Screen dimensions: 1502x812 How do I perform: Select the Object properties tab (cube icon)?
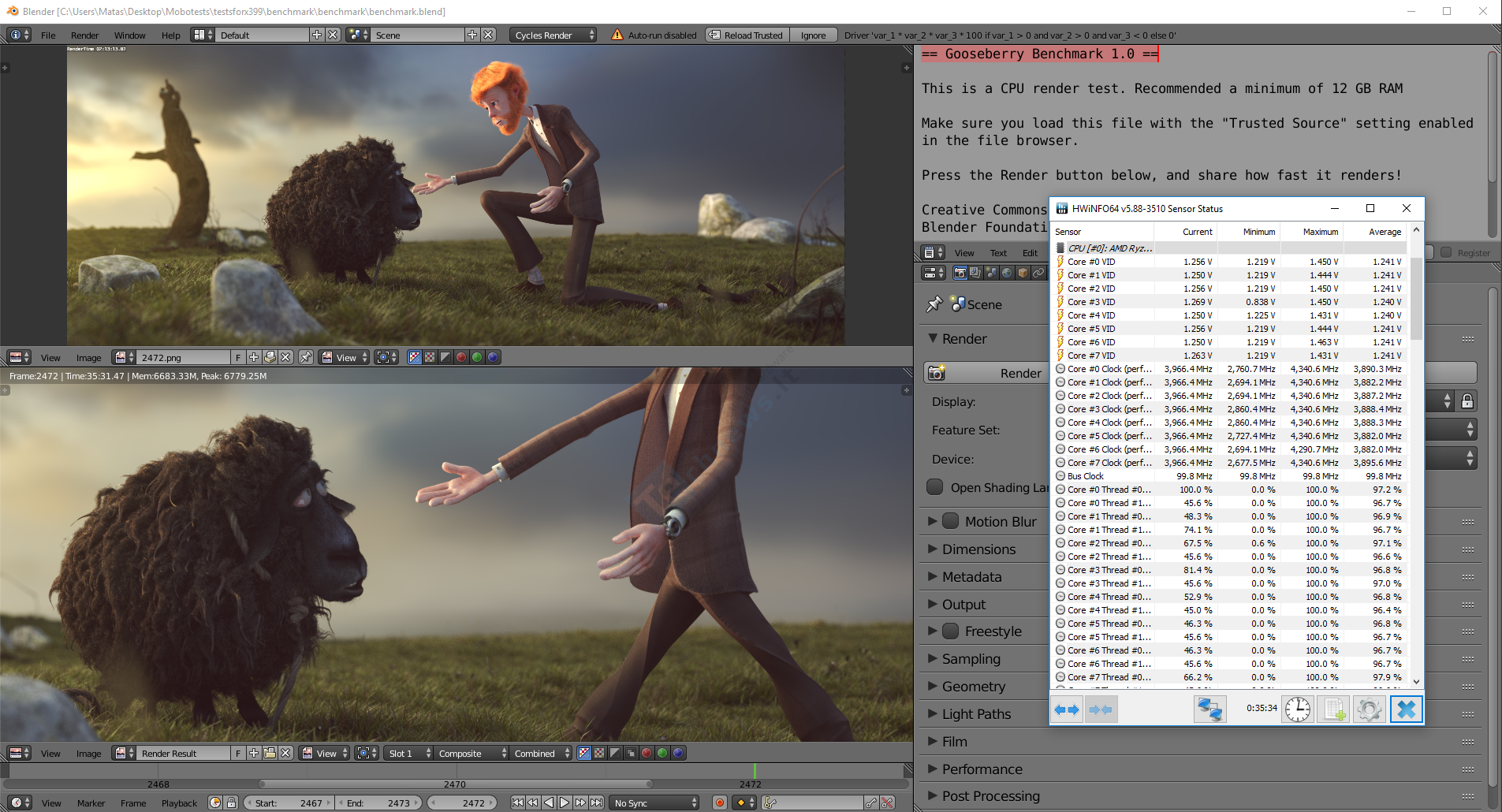(1023, 273)
